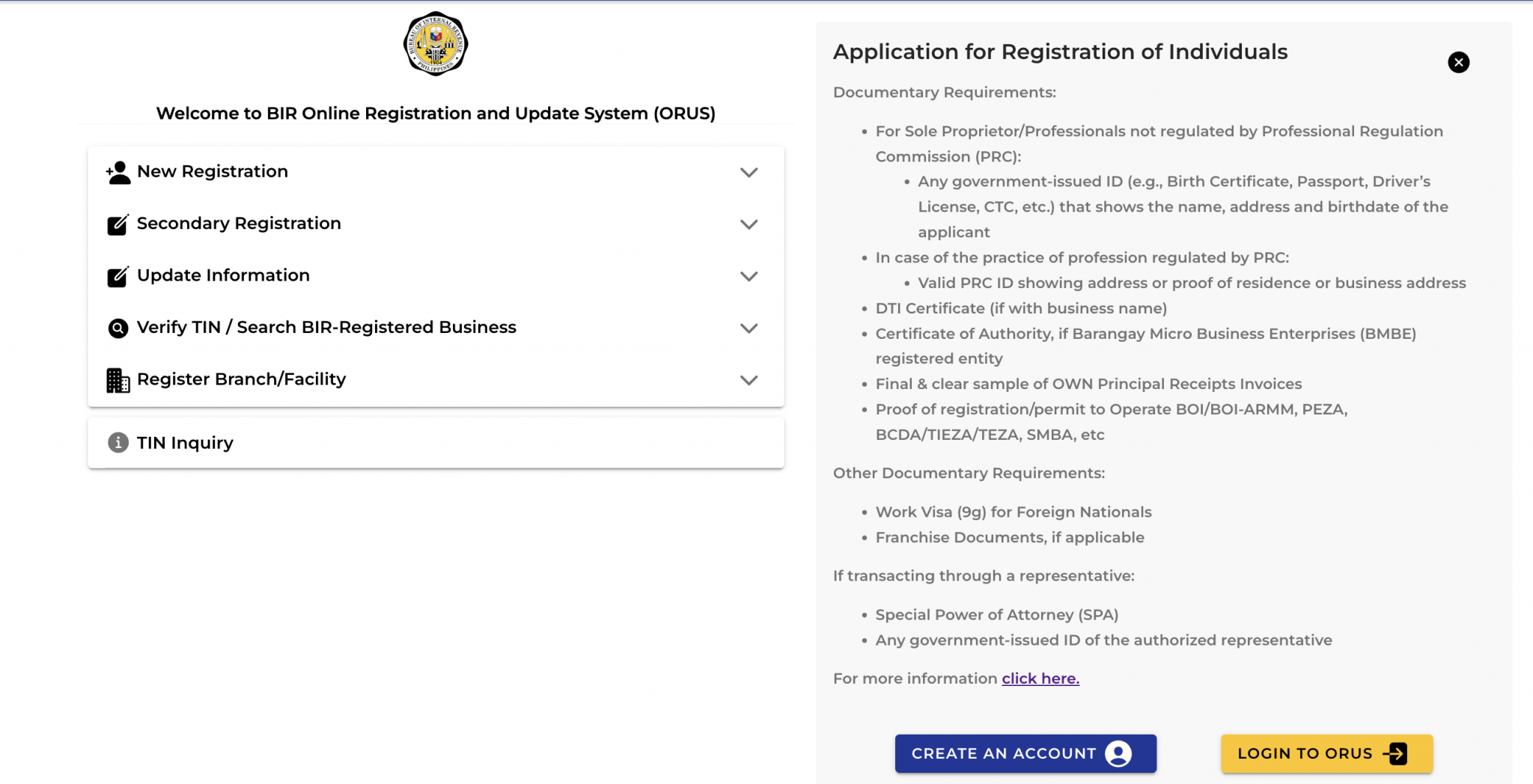Image resolution: width=1533 pixels, height=784 pixels.
Task: Click the Register Branch/Facility building icon
Action: tap(117, 379)
